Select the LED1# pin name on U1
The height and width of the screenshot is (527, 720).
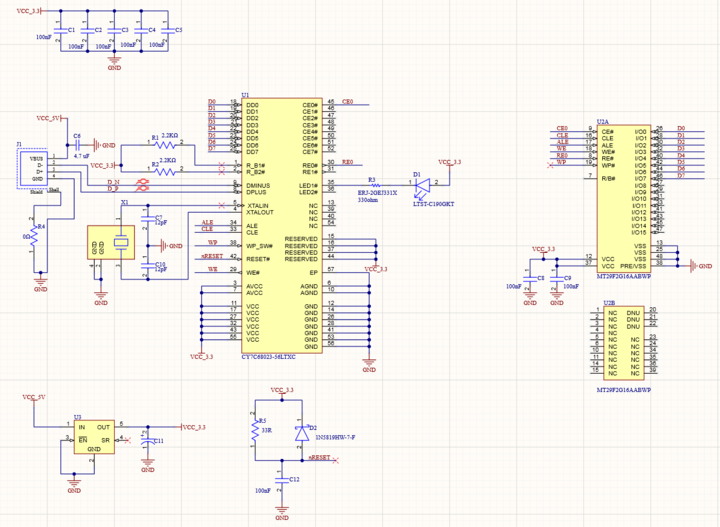click(308, 185)
